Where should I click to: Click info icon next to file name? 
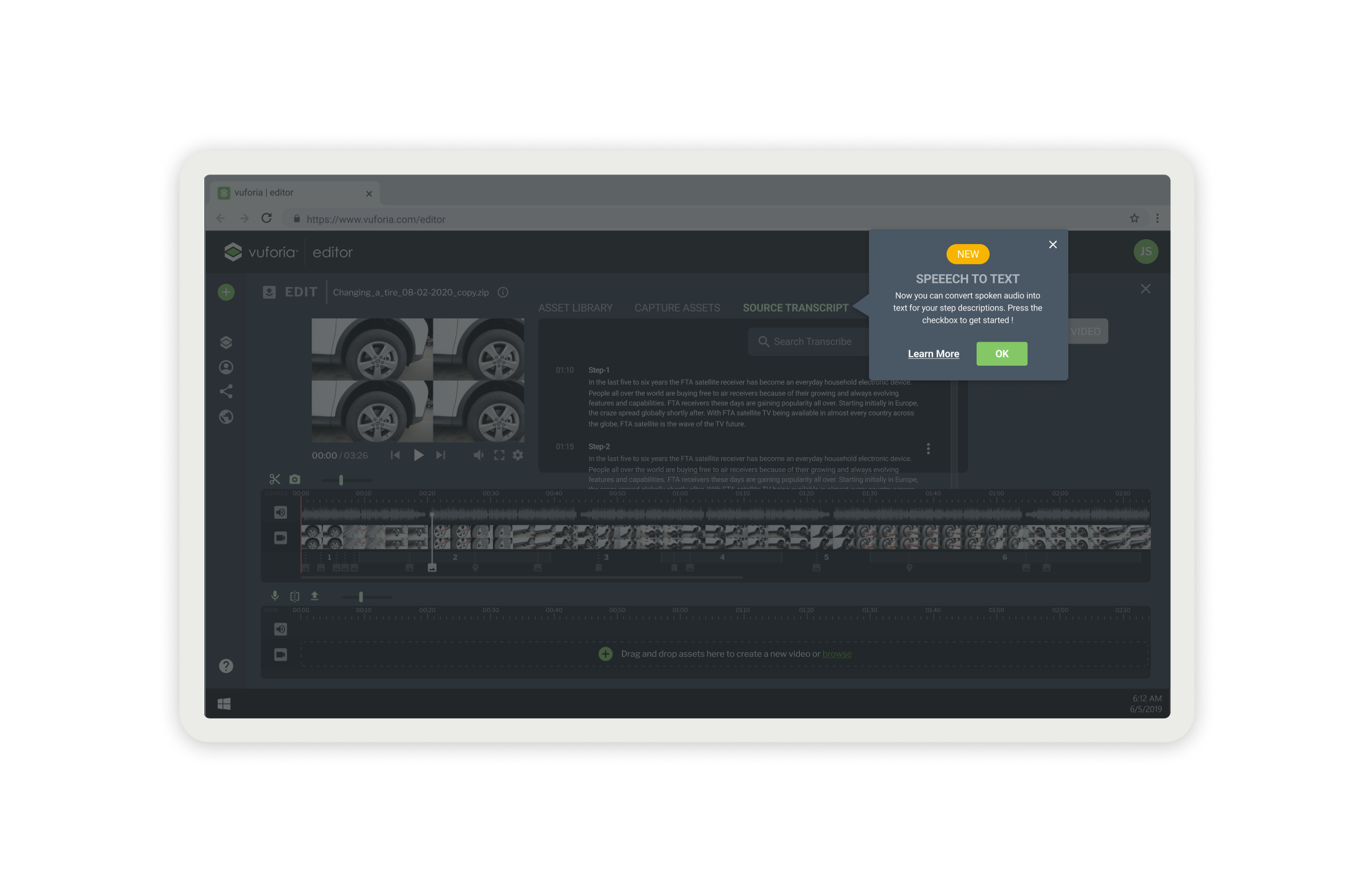click(503, 293)
